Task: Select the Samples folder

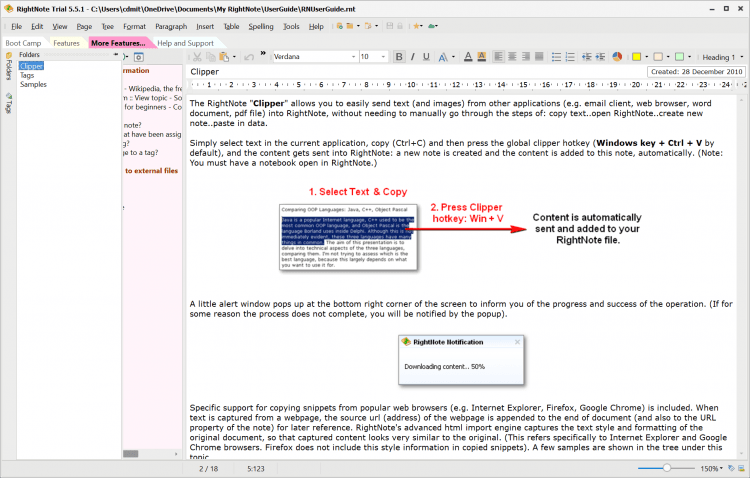Action: (x=33, y=84)
